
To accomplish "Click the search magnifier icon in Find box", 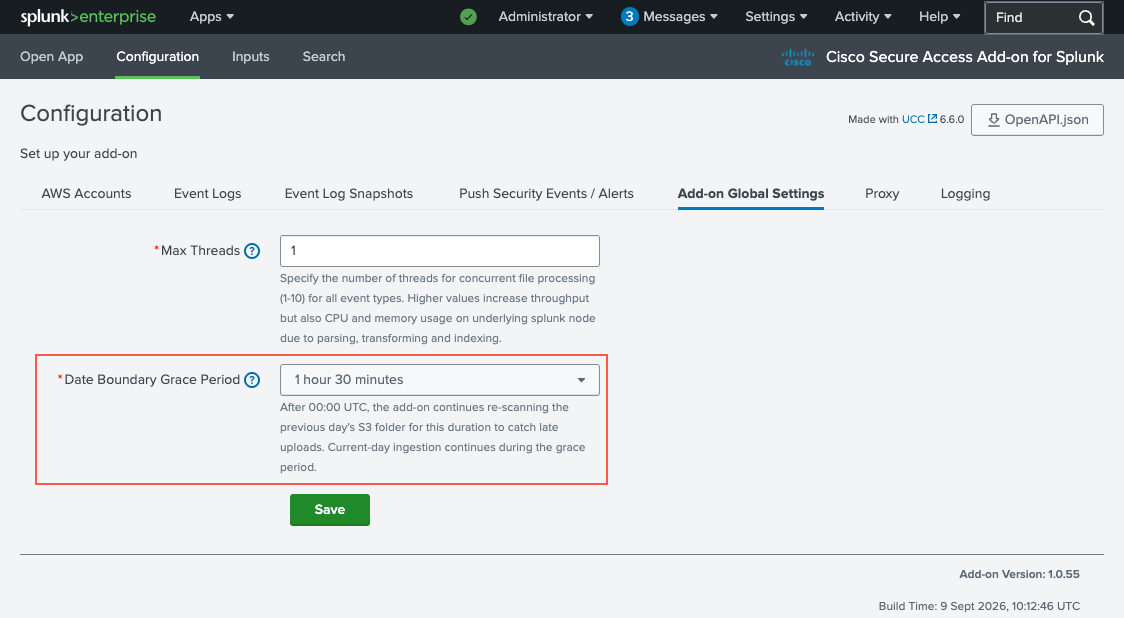I will coord(1086,17).
